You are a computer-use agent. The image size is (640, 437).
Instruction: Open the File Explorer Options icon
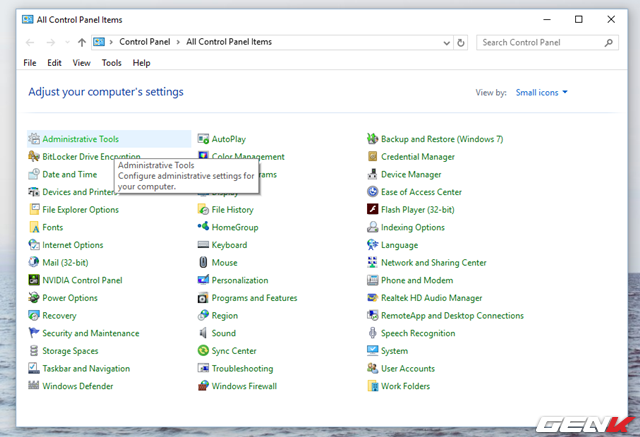click(x=34, y=209)
